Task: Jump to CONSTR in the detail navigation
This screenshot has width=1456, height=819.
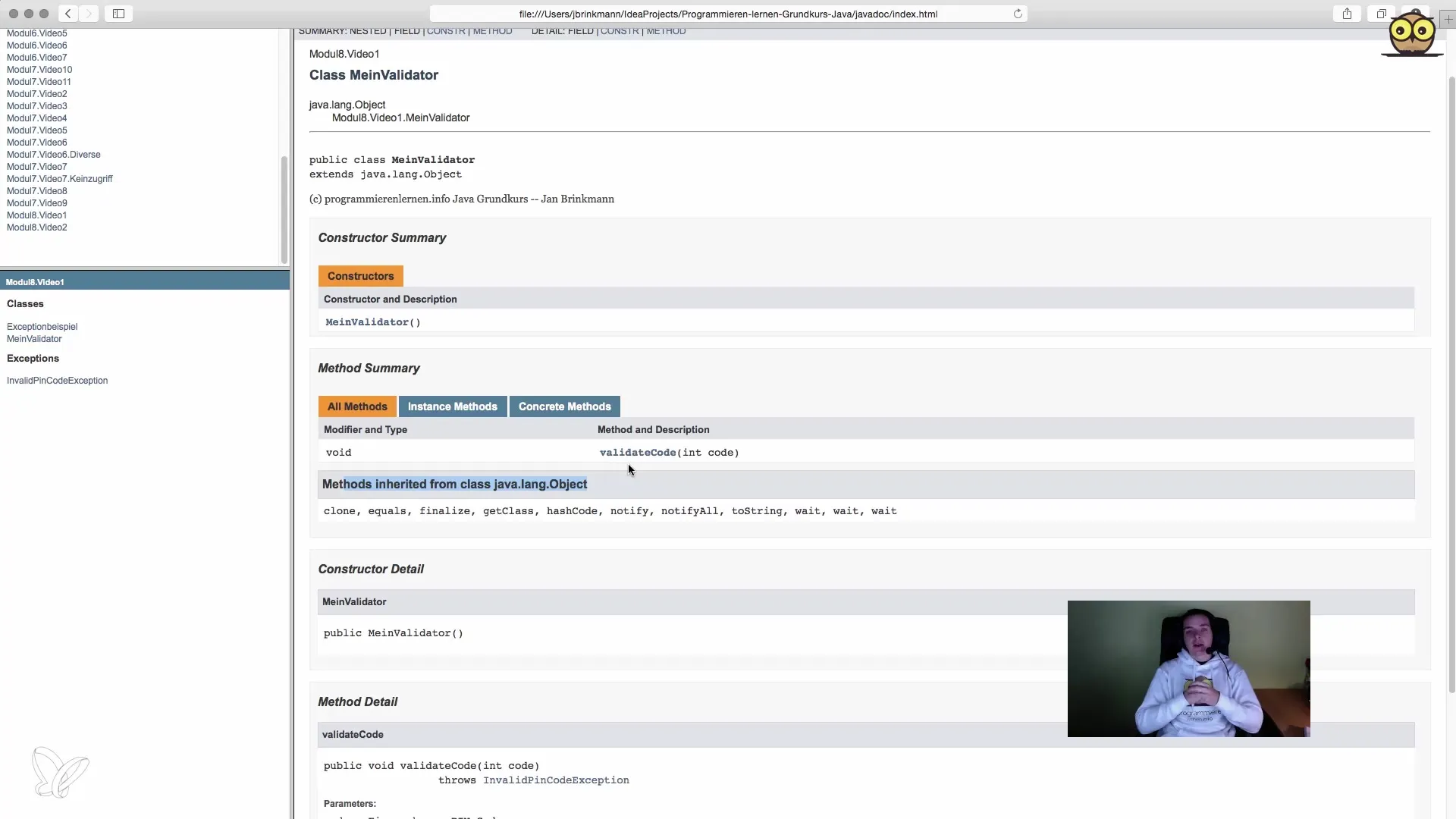Action: [x=620, y=31]
